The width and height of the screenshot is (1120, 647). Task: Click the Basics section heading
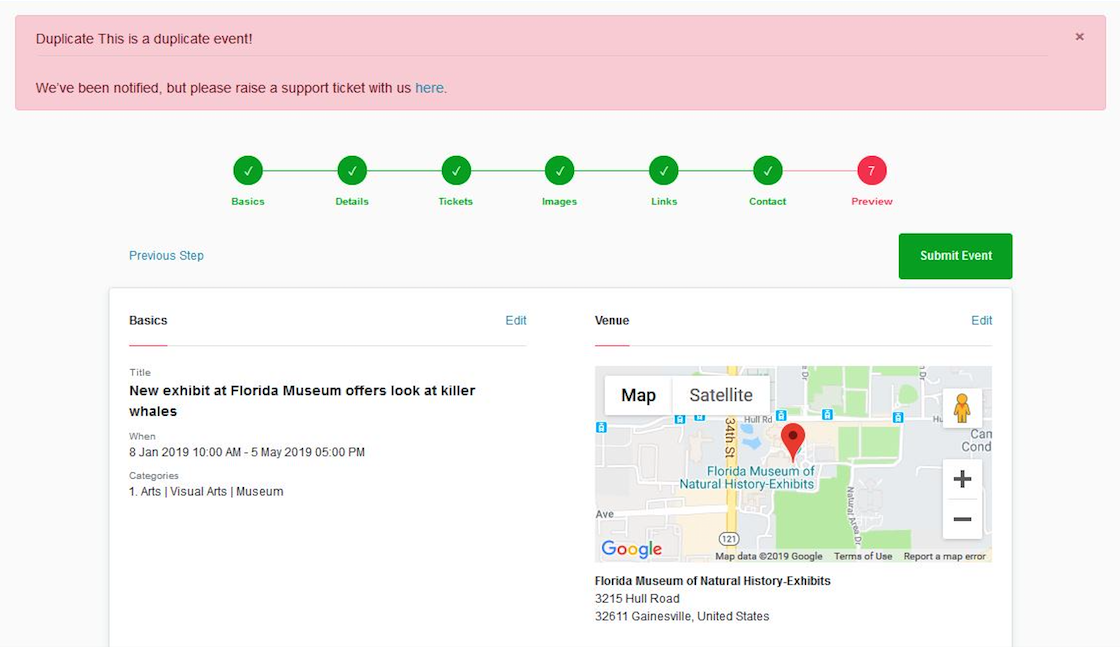148,321
